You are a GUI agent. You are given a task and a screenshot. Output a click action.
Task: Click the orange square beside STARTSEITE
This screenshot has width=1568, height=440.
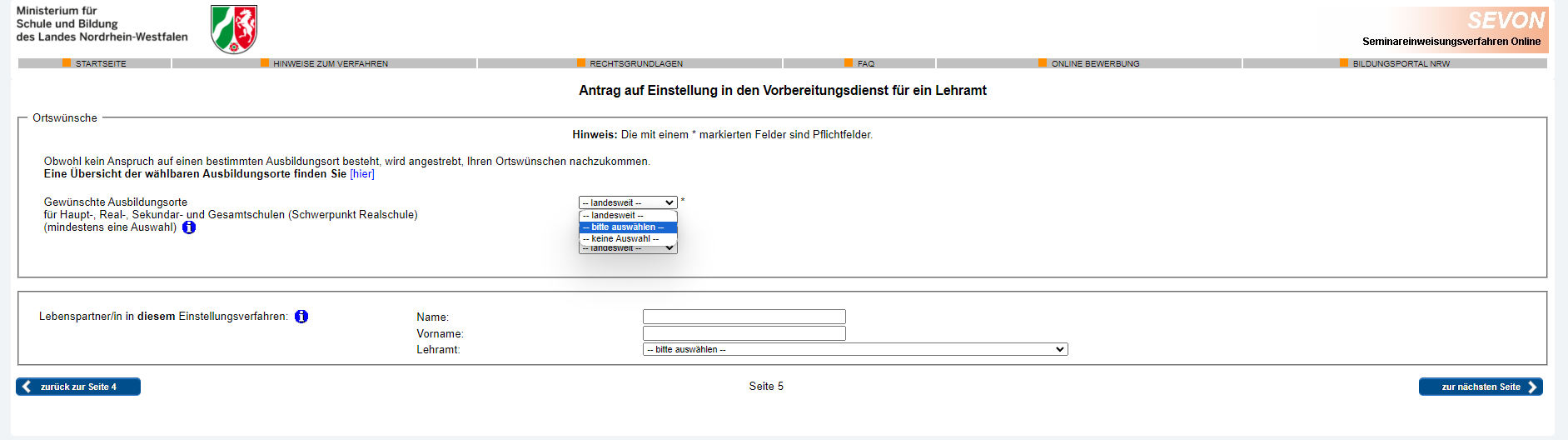[67, 63]
